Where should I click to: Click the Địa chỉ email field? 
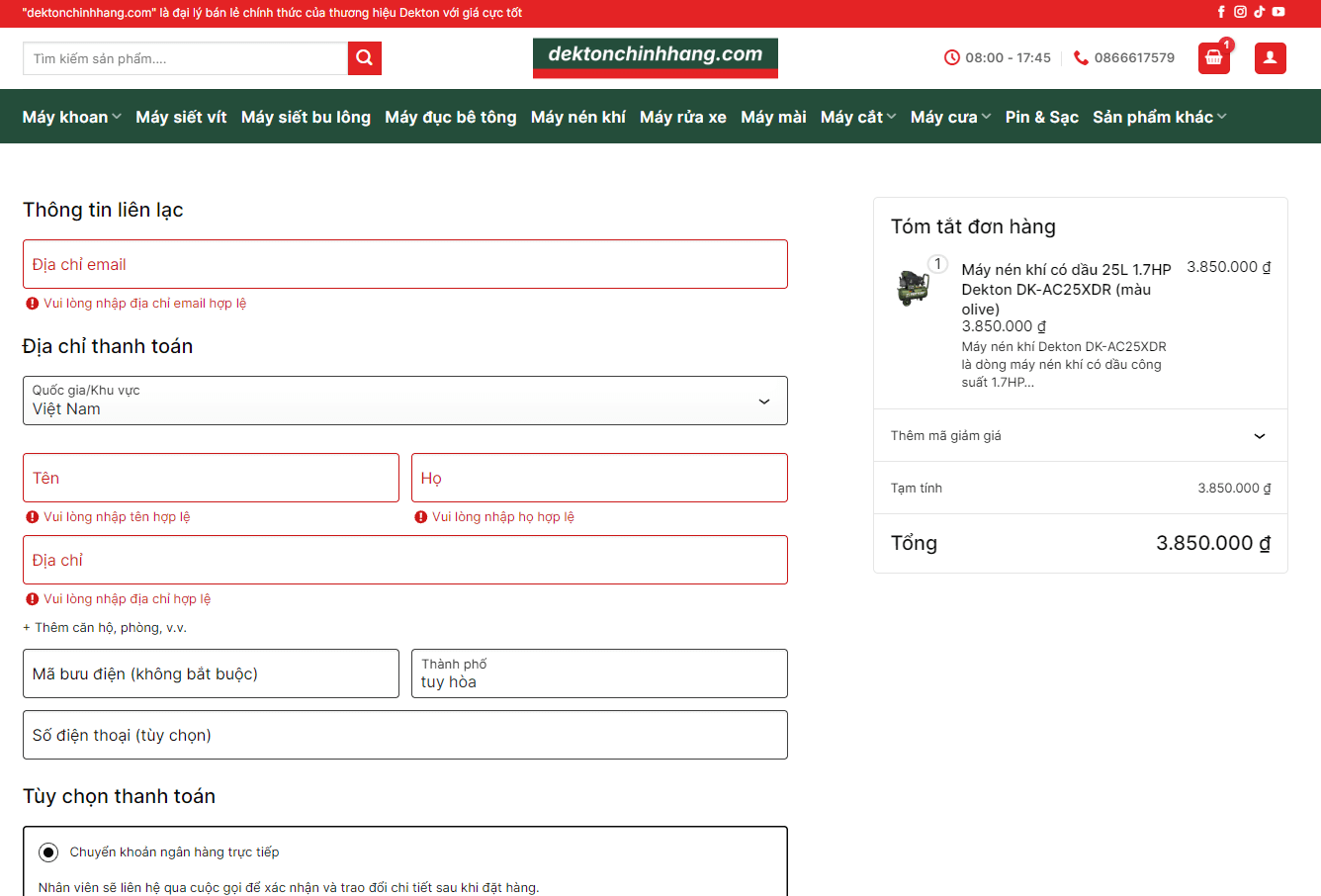(x=404, y=264)
